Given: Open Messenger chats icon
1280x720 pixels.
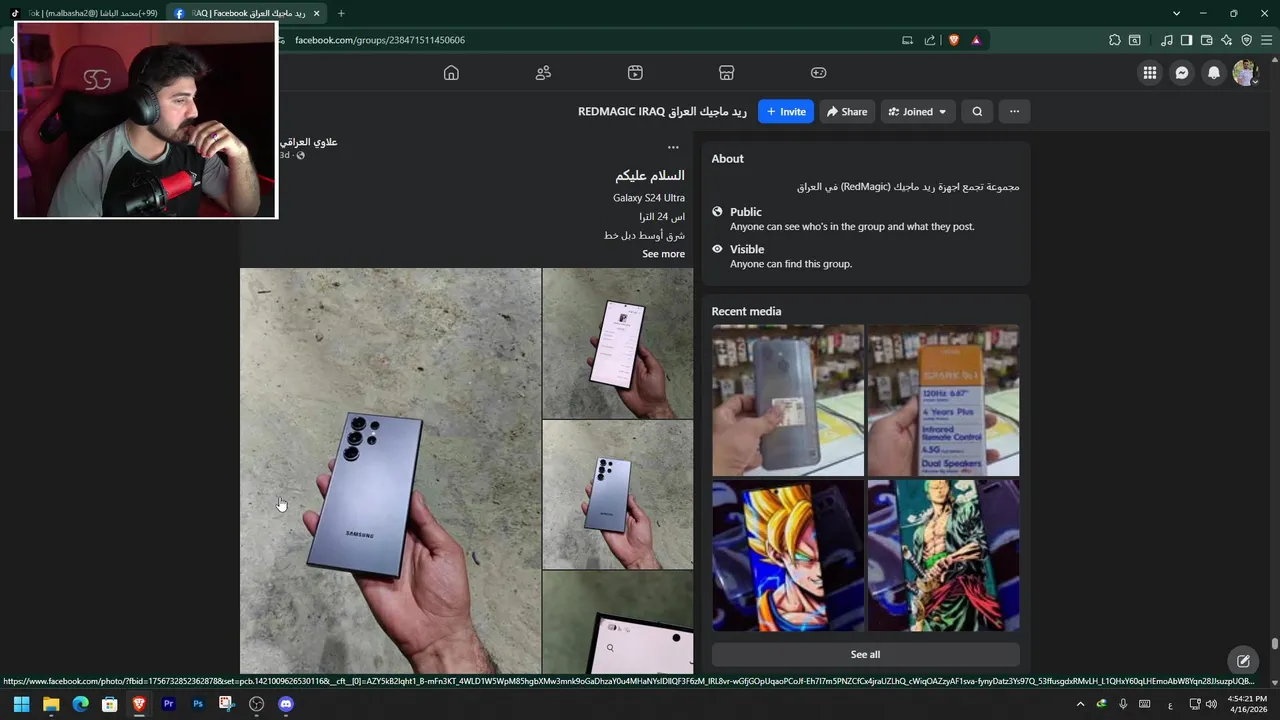Looking at the screenshot, I should pos(1182,73).
